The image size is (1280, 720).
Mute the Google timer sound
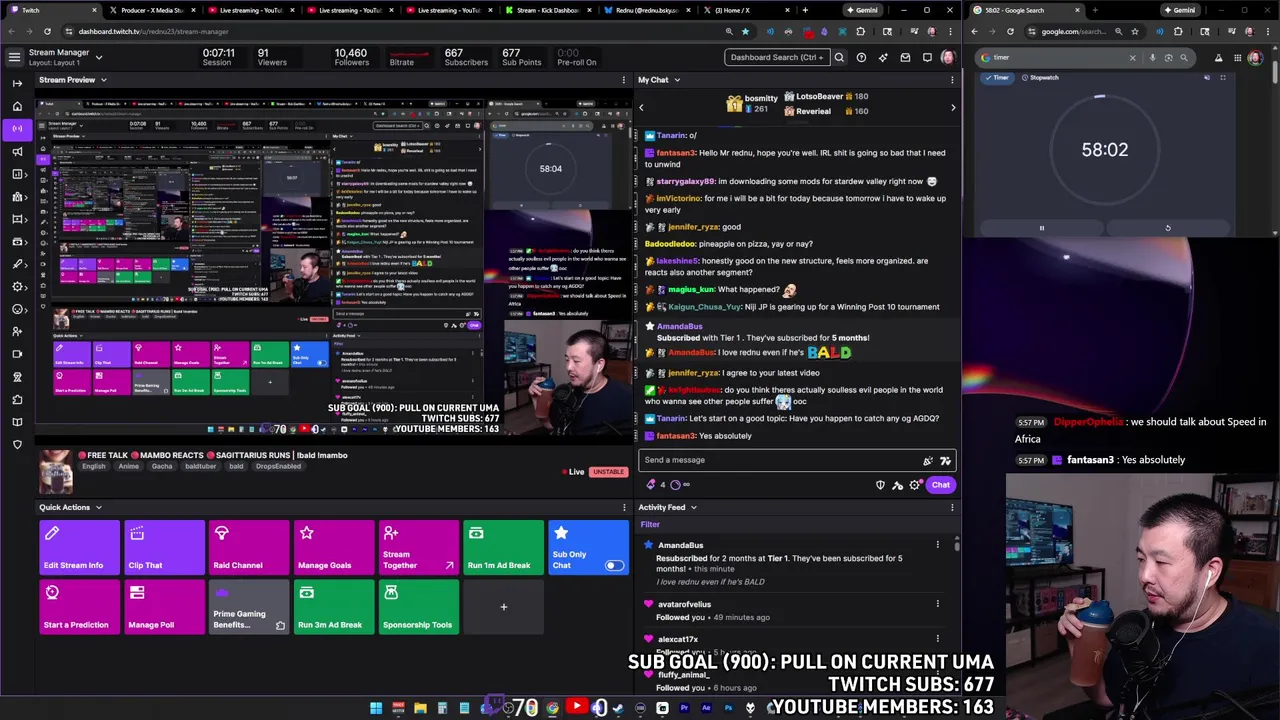[x=1206, y=77]
